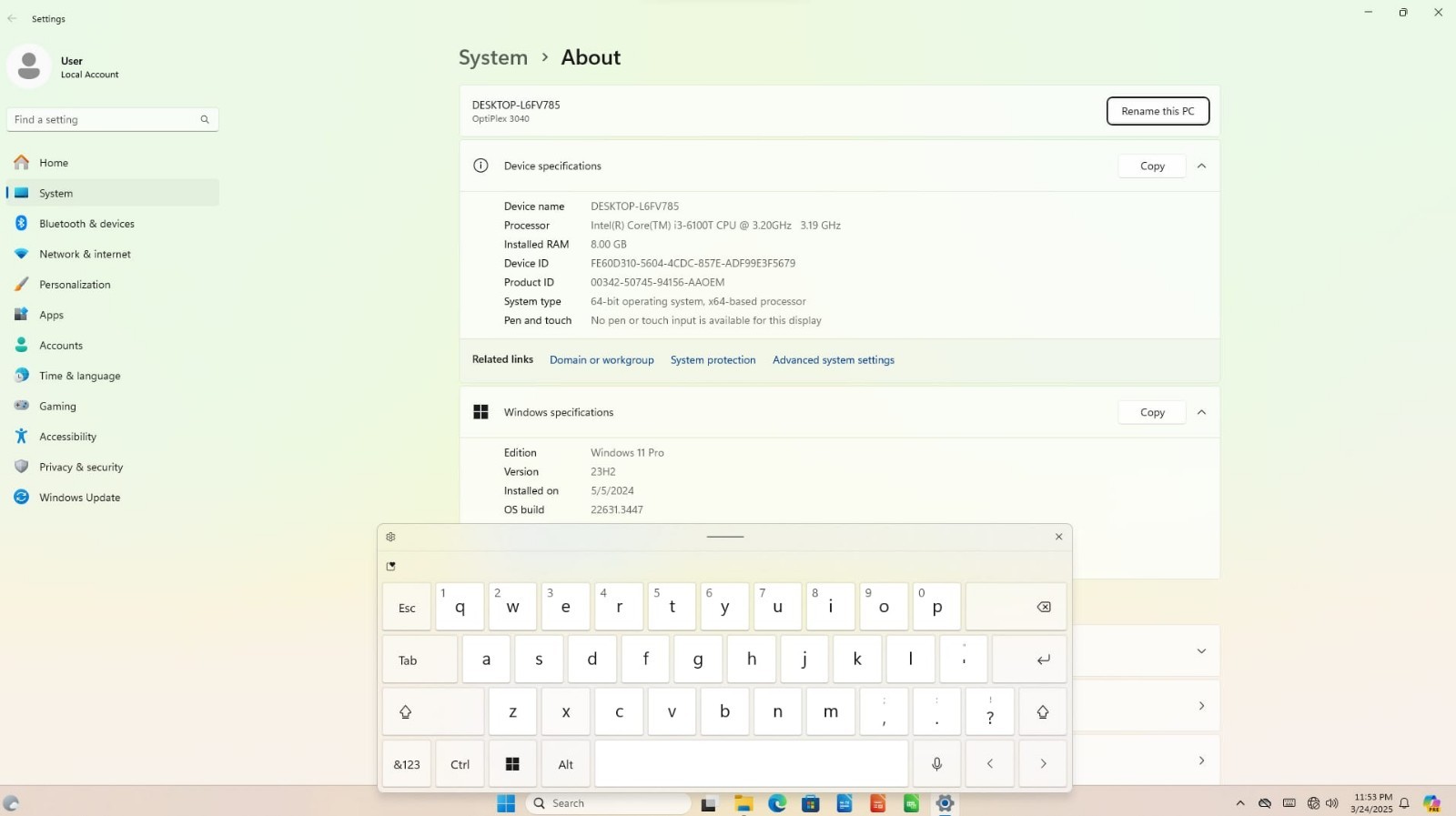1456x816 pixels.
Task: Tap the Shift key beside the question mark key
Action: coord(1043,711)
